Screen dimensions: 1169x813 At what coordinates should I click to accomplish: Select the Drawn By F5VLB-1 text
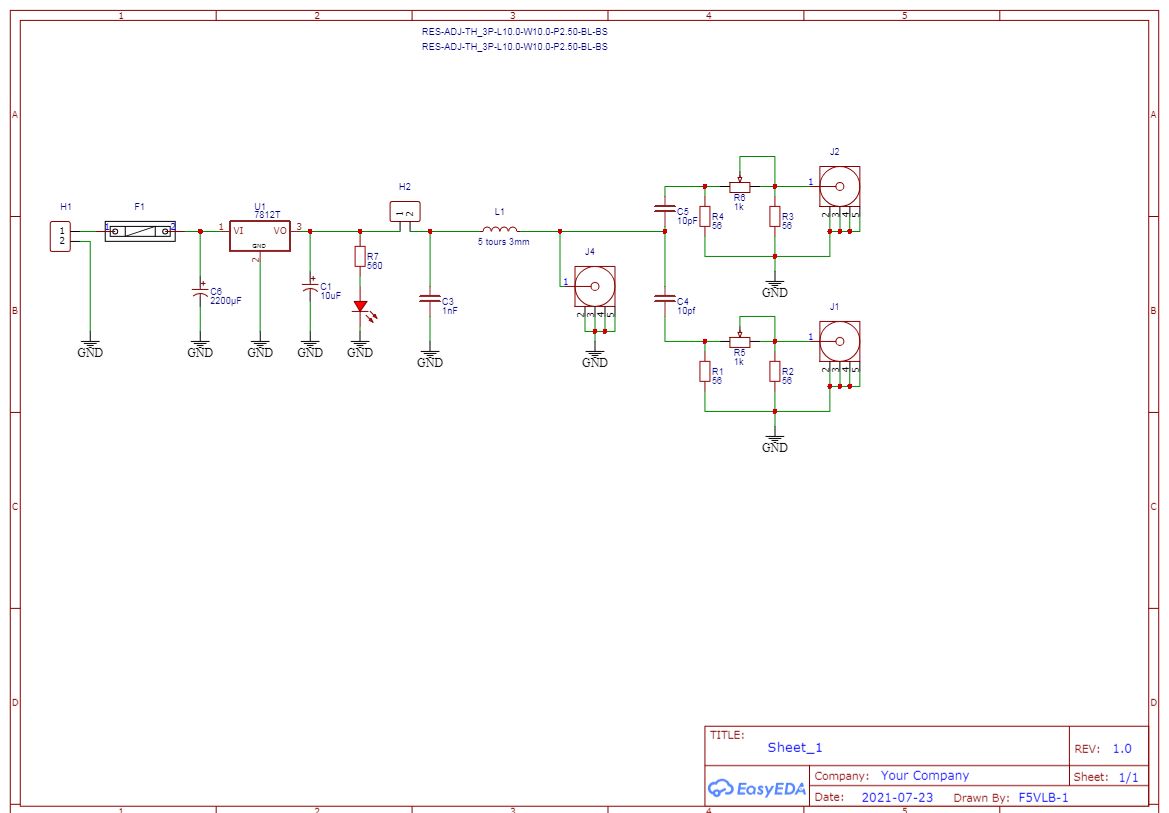[x=1043, y=797]
